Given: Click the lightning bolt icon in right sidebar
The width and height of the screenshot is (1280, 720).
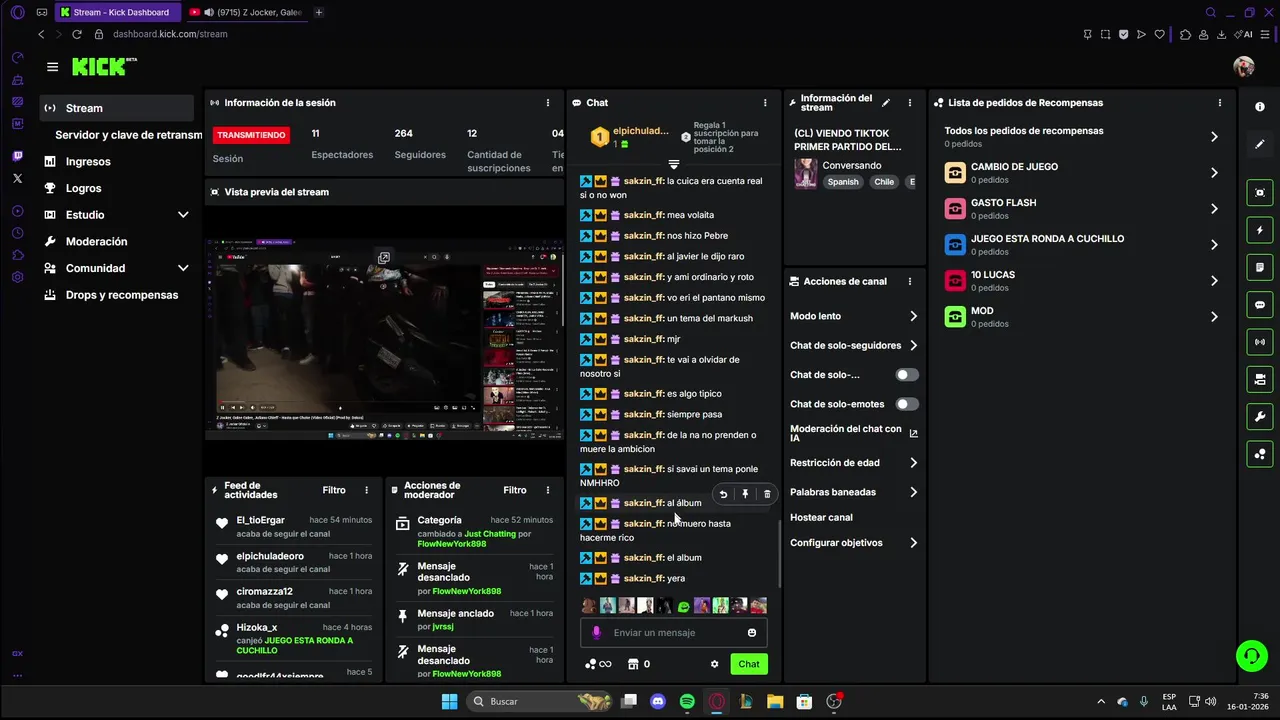Looking at the screenshot, I should [x=1260, y=230].
